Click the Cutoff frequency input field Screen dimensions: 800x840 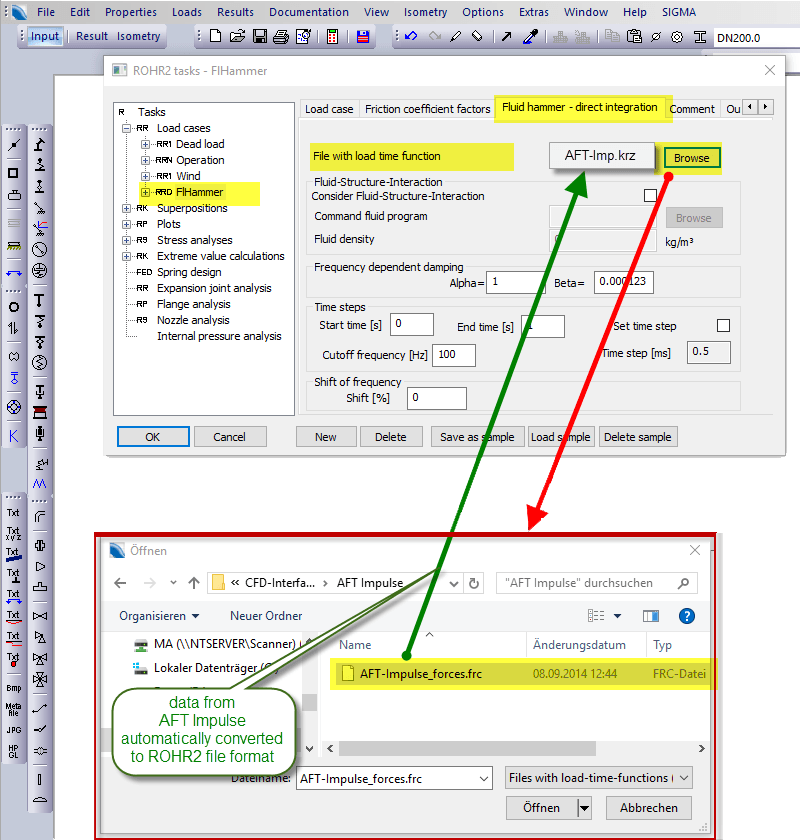pyautogui.click(x=454, y=355)
